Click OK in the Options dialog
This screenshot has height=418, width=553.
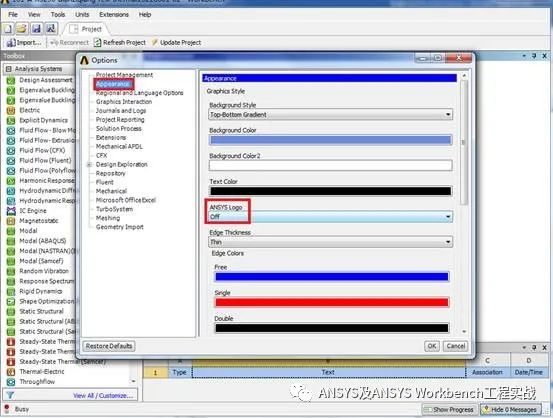tap(432, 346)
